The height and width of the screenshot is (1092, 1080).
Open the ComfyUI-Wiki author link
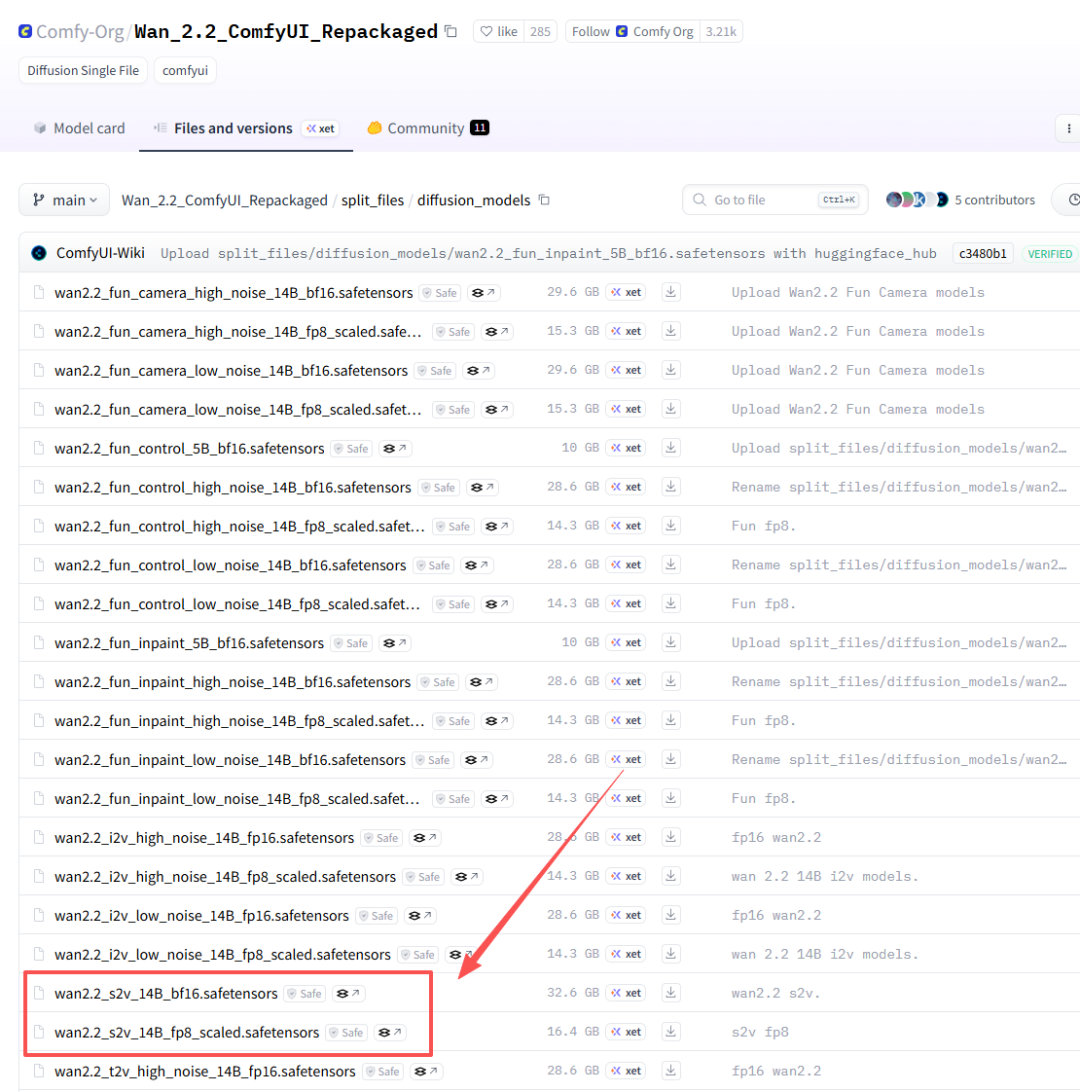tap(100, 253)
